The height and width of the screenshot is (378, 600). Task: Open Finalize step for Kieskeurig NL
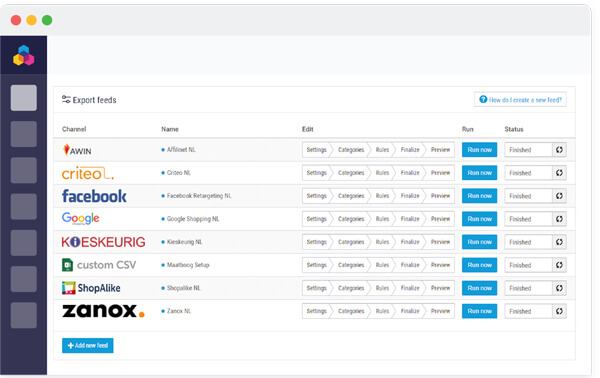(410, 242)
